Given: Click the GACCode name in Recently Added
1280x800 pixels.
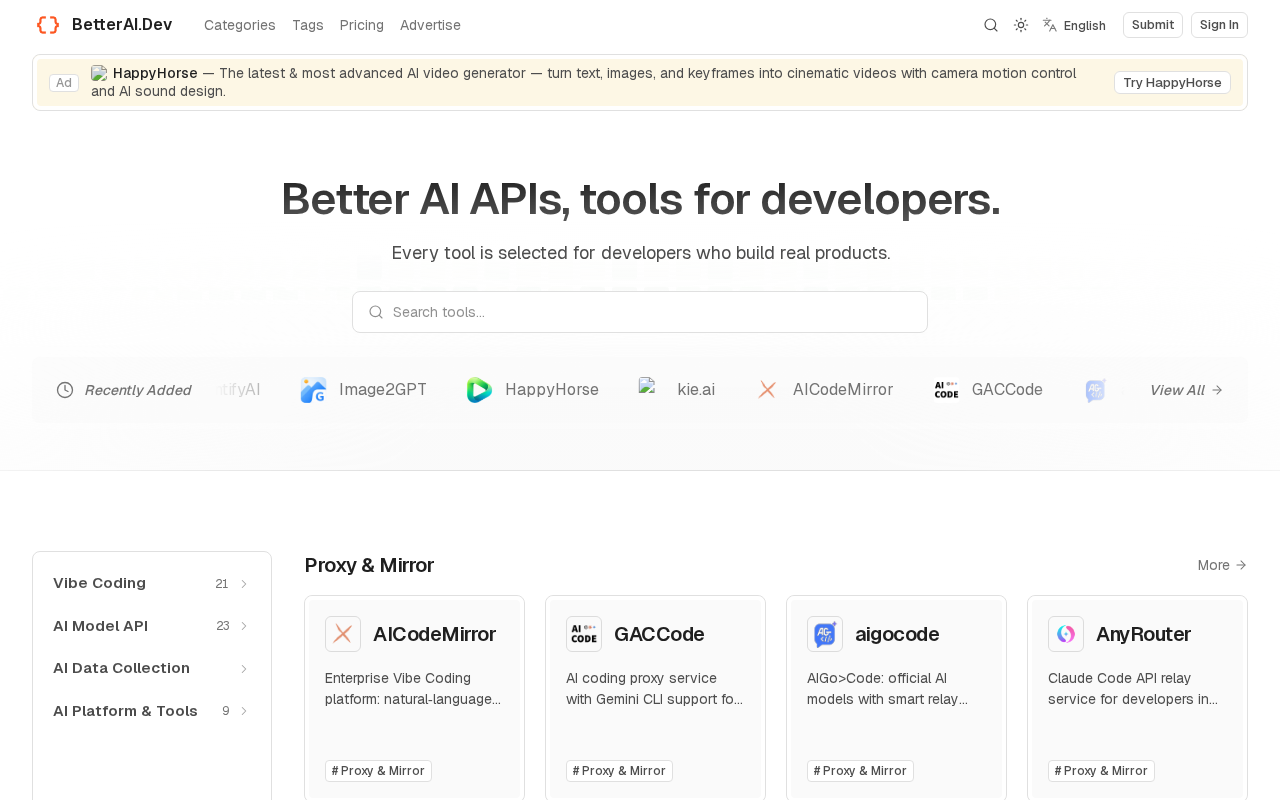Looking at the screenshot, I should coord(1007,390).
